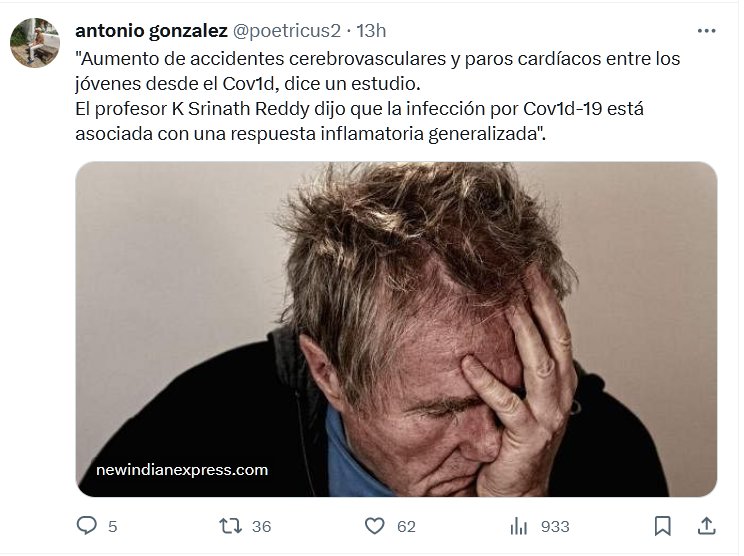Screen dimensions: 744x556
Task: Repost the tweet using the retweet arrows icon
Action: point(231,526)
